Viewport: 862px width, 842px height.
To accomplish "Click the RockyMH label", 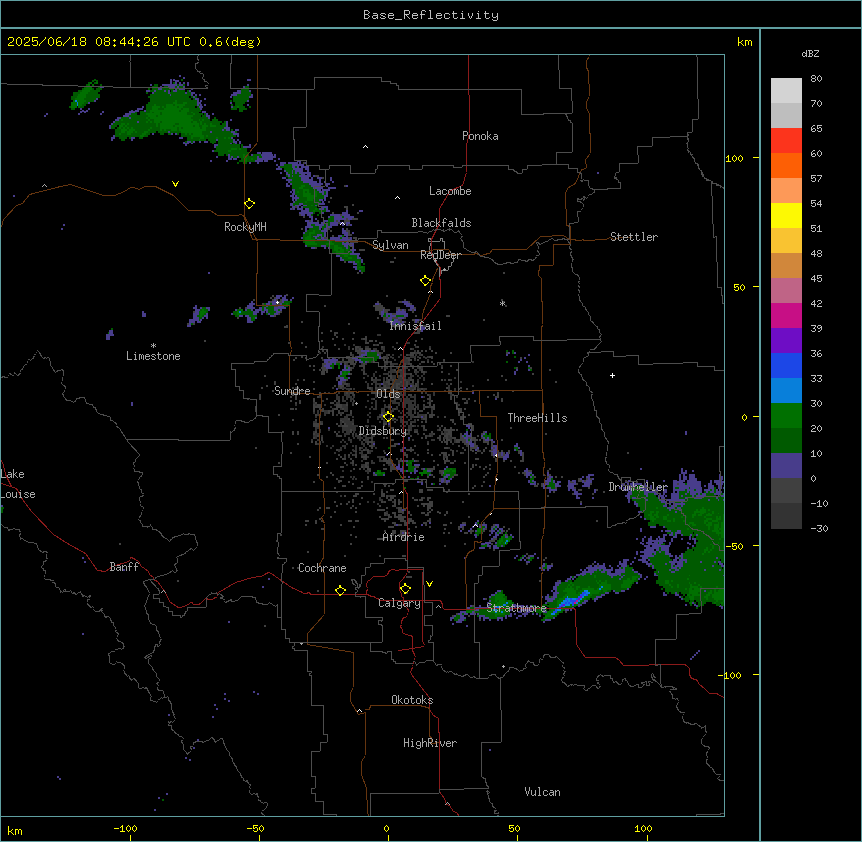I will pyautogui.click(x=245, y=227).
